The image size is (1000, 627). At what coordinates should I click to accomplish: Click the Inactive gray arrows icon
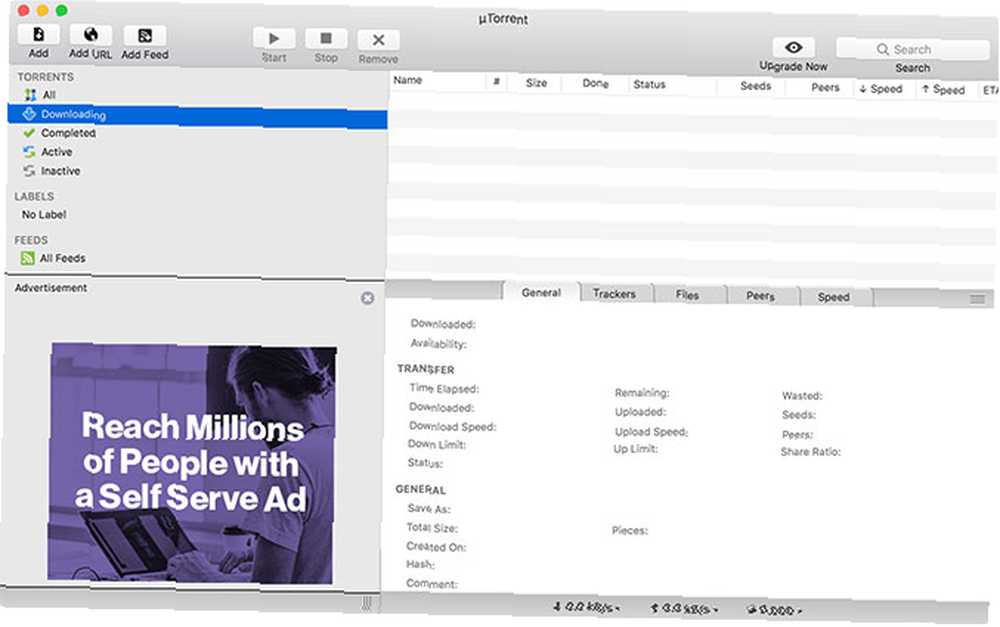(29, 171)
